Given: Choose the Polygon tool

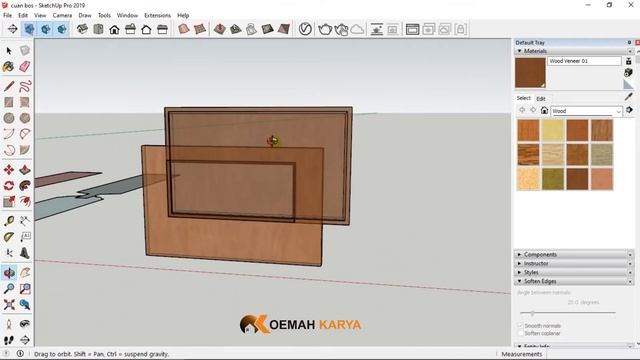Looking at the screenshot, I should [x=25, y=118].
